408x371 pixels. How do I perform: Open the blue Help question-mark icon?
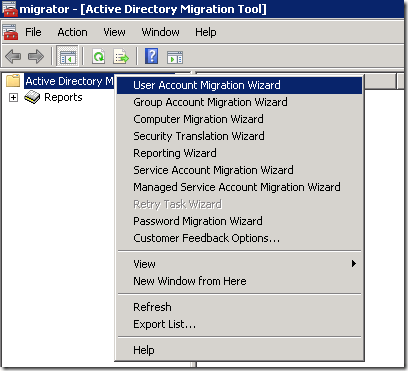click(151, 56)
